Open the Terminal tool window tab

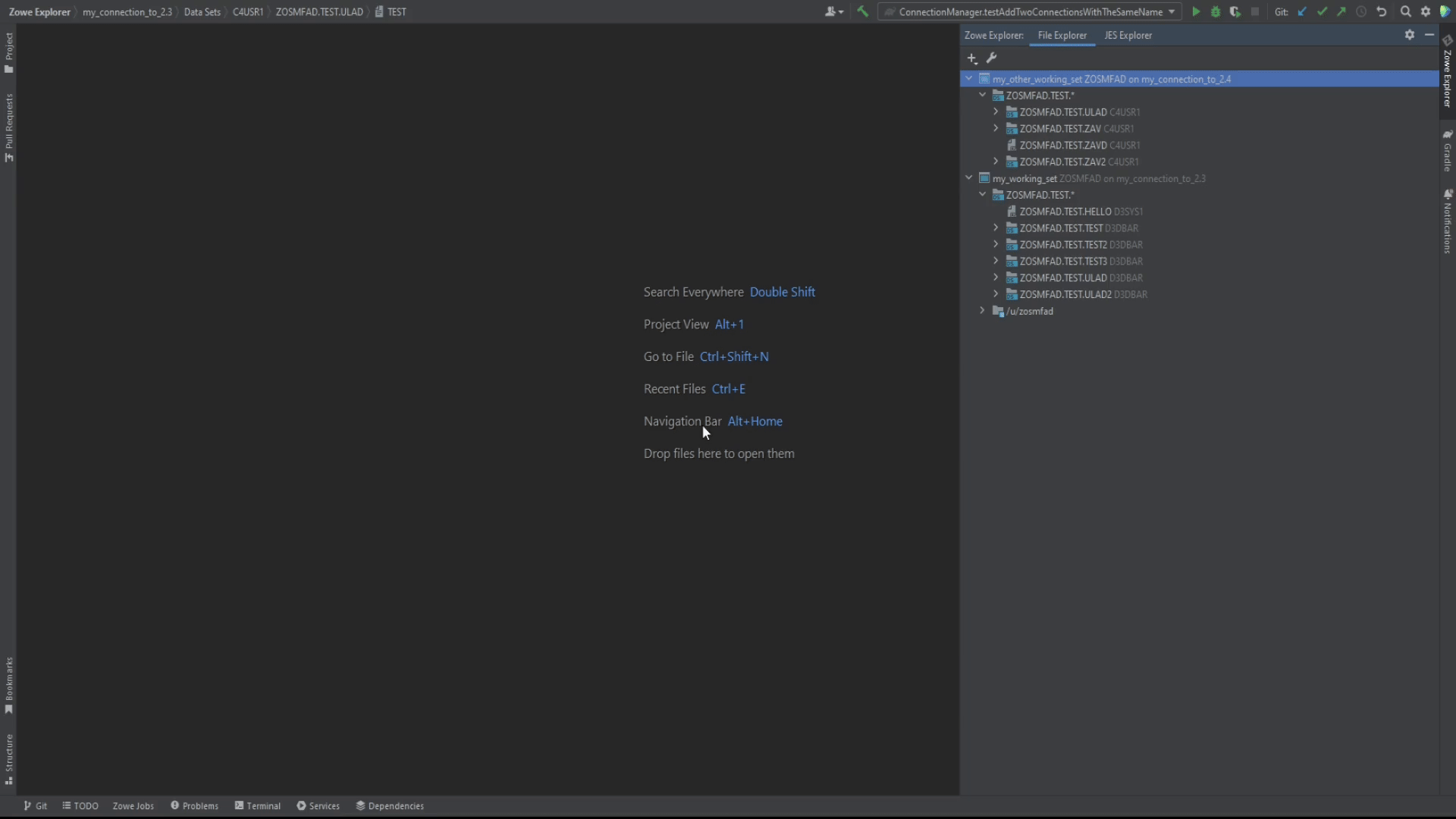258,805
